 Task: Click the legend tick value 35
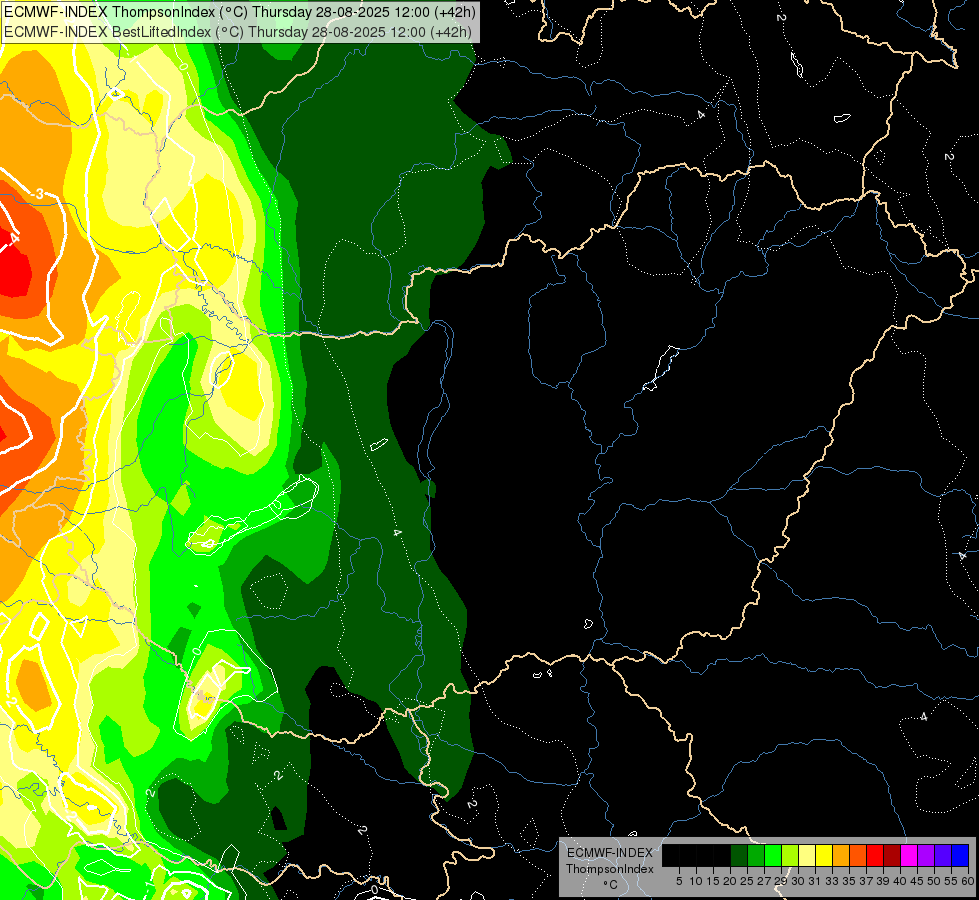[x=849, y=881]
